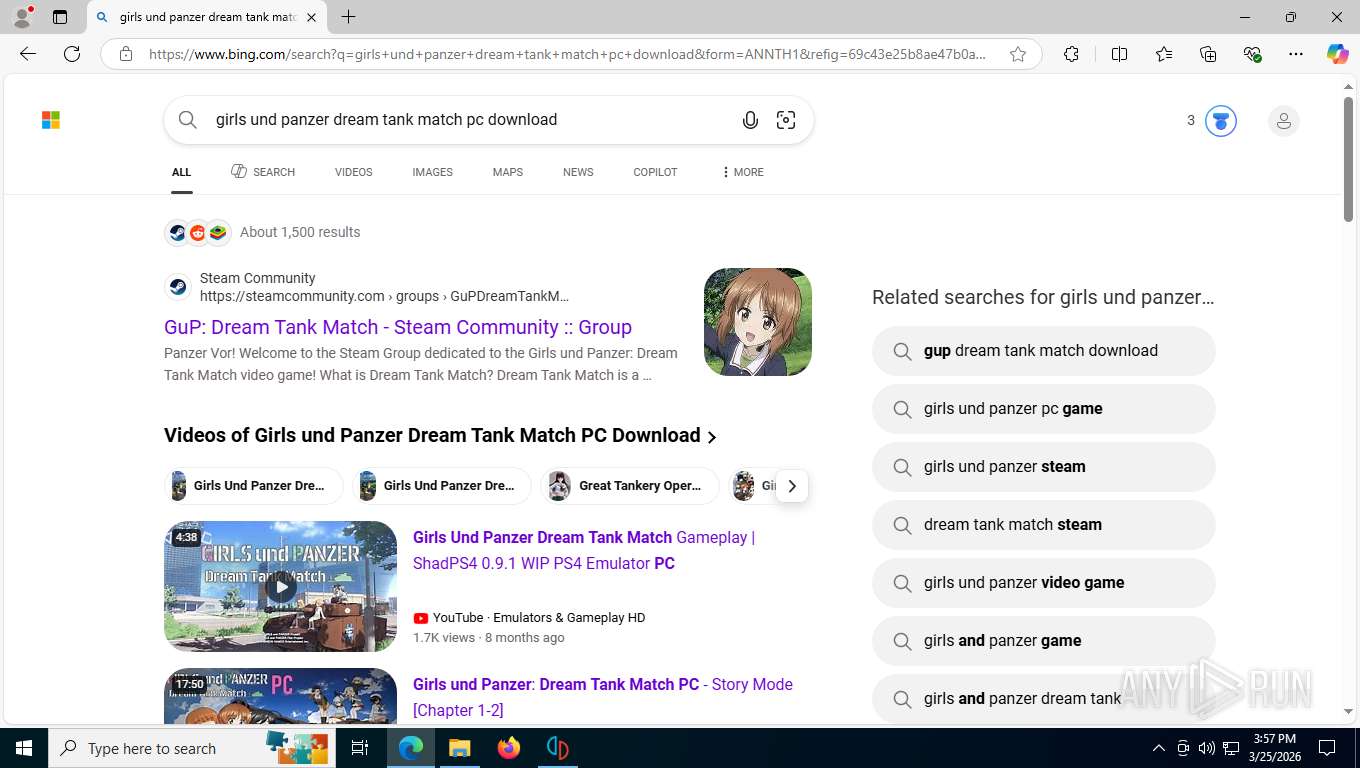Viewport: 1360px width, 768px height.
Task: Open Story Mode Chapter 1-2 video link
Action: coord(603,697)
